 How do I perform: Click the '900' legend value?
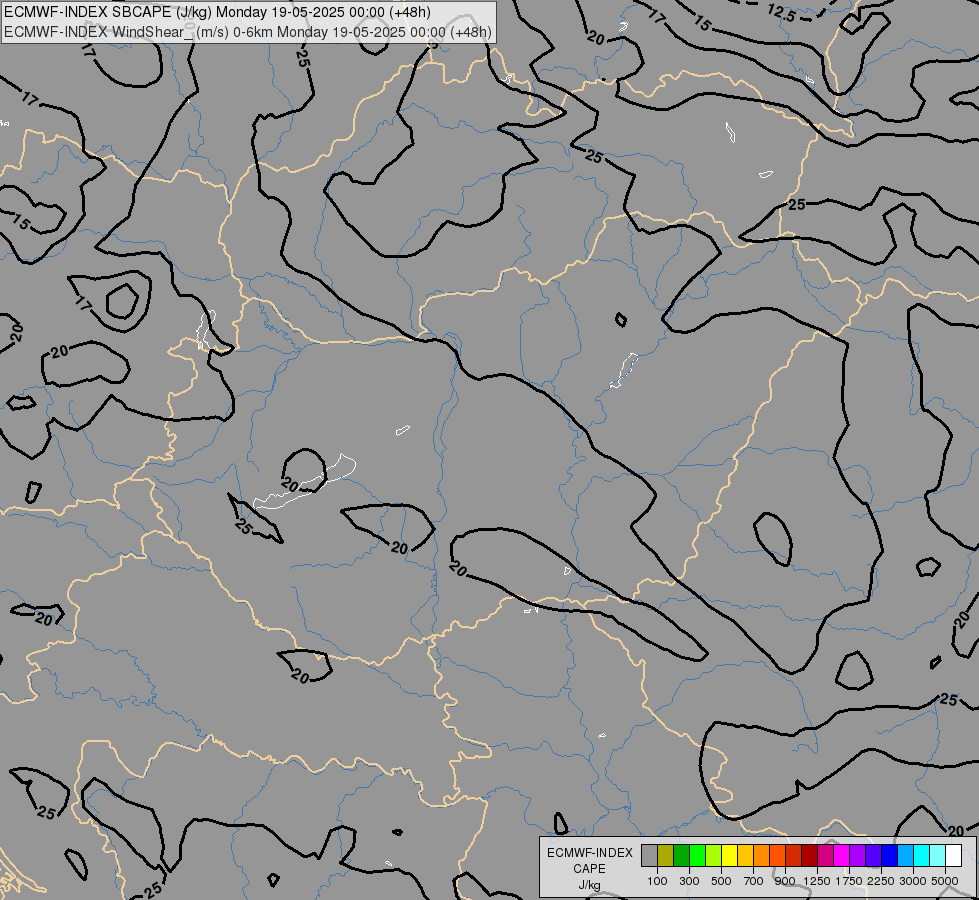[785, 881]
